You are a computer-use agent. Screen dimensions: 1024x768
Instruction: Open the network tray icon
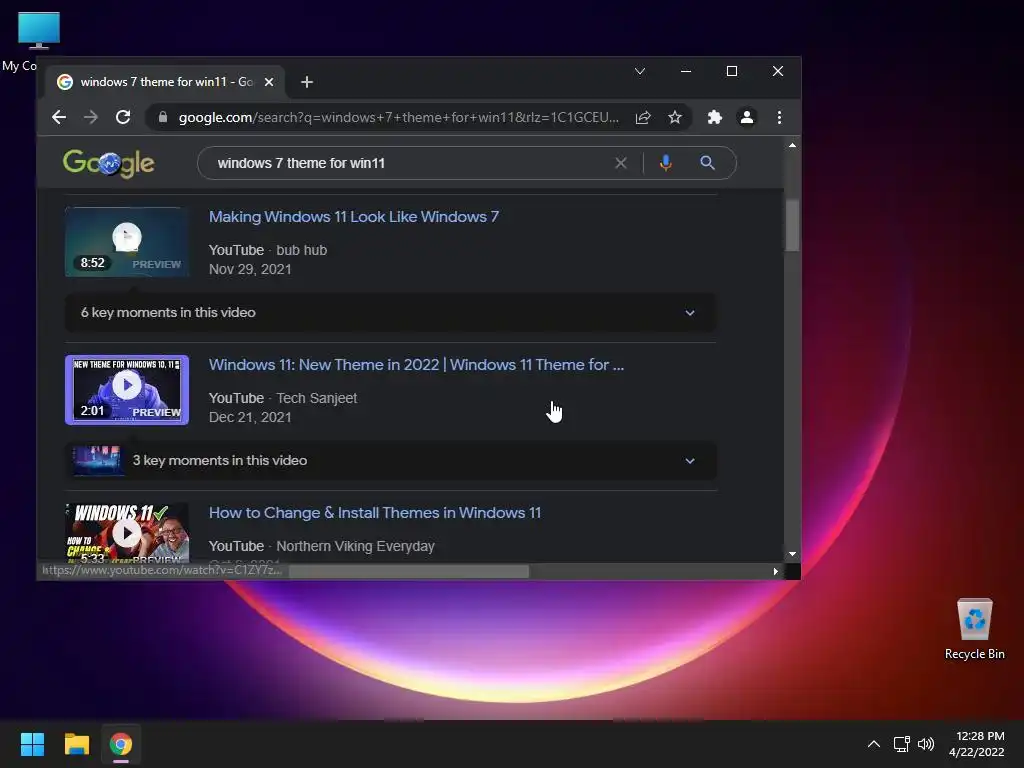902,744
